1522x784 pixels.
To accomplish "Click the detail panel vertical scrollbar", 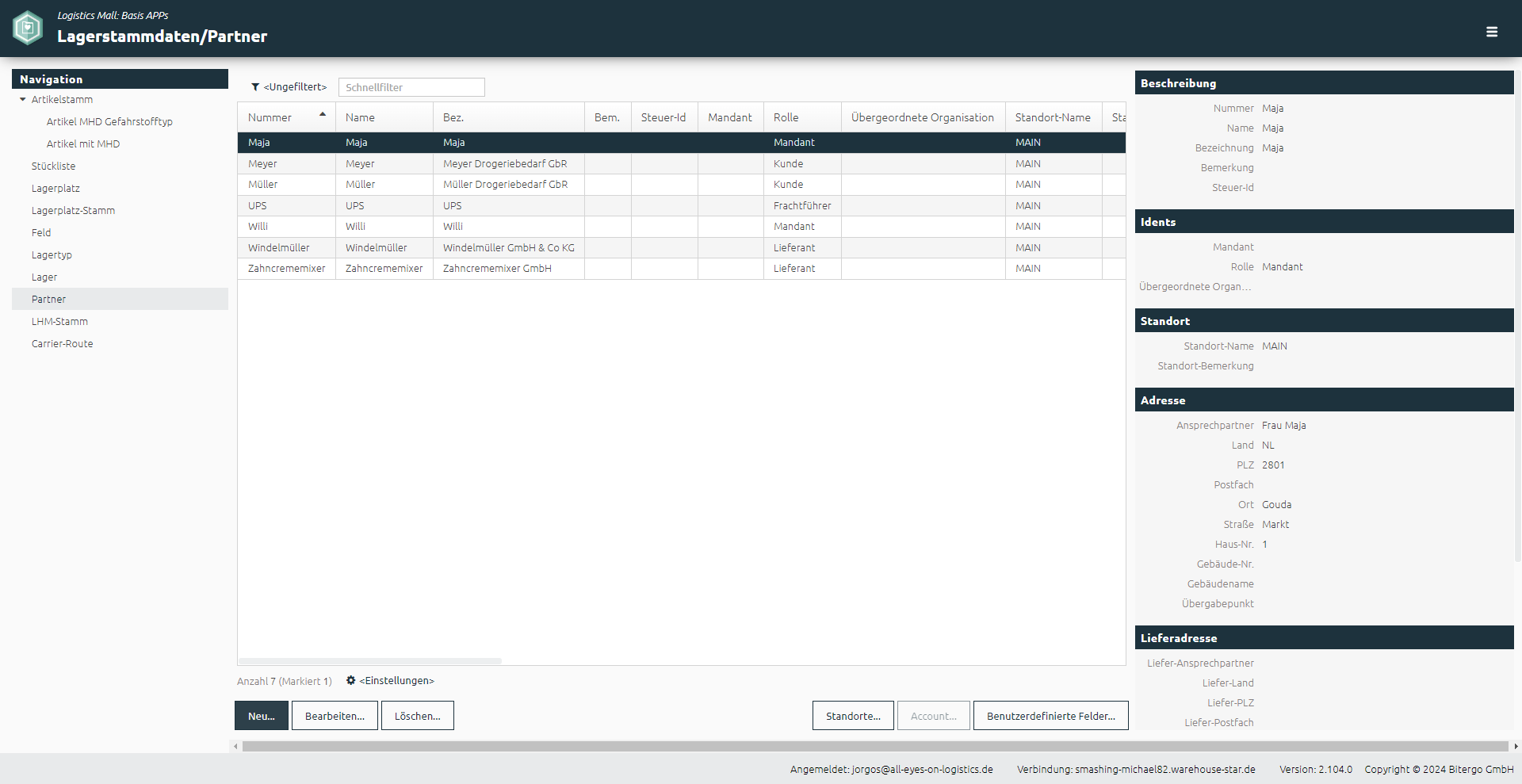I will [1518, 317].
